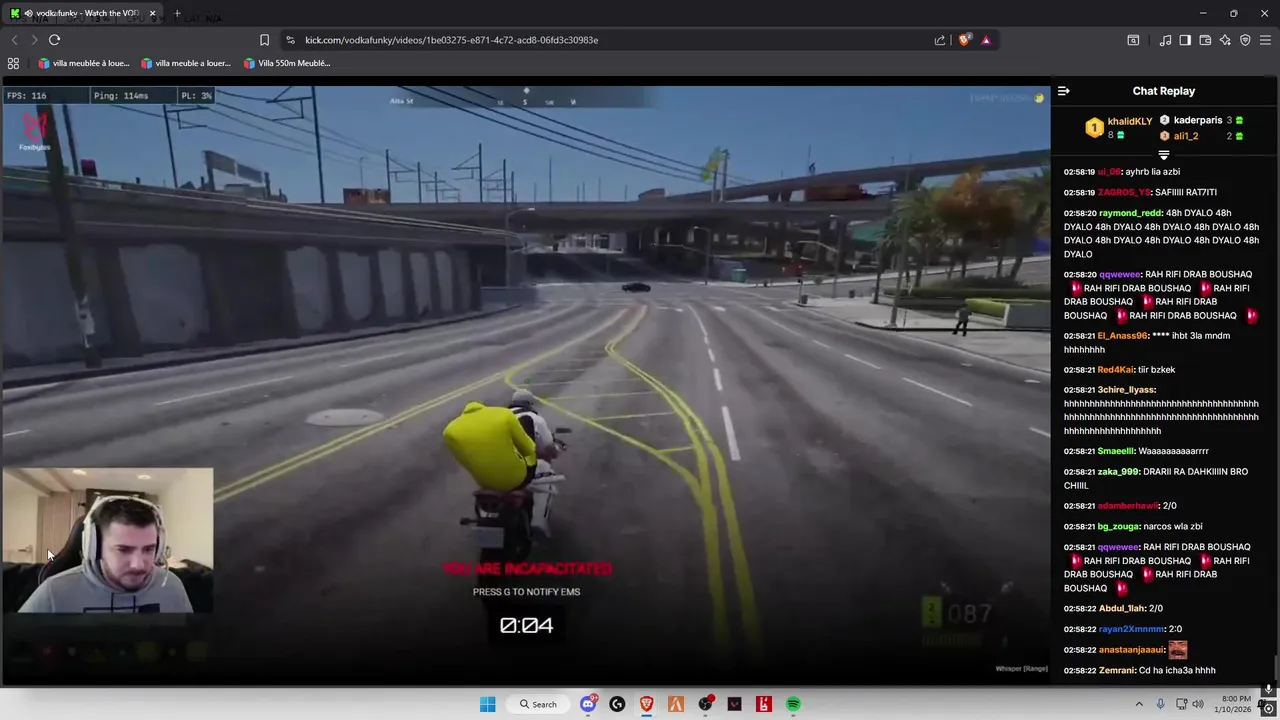The image size is (1280, 720).
Task: Bookmark this page with the bookmark icon
Action: 264,40
